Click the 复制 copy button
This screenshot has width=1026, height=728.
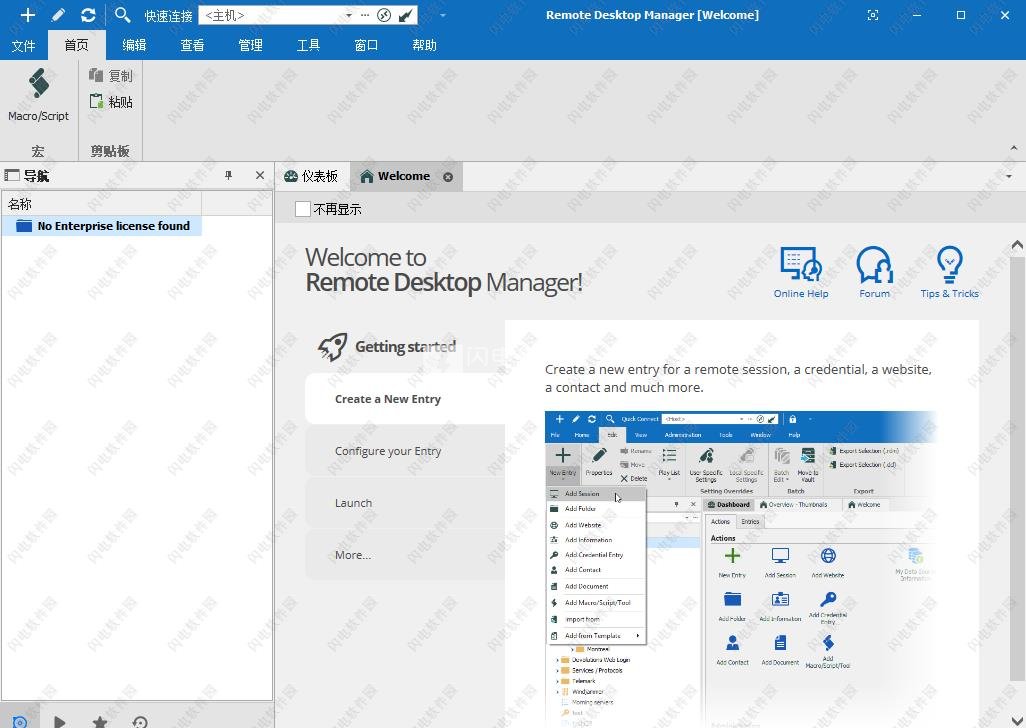coord(111,76)
